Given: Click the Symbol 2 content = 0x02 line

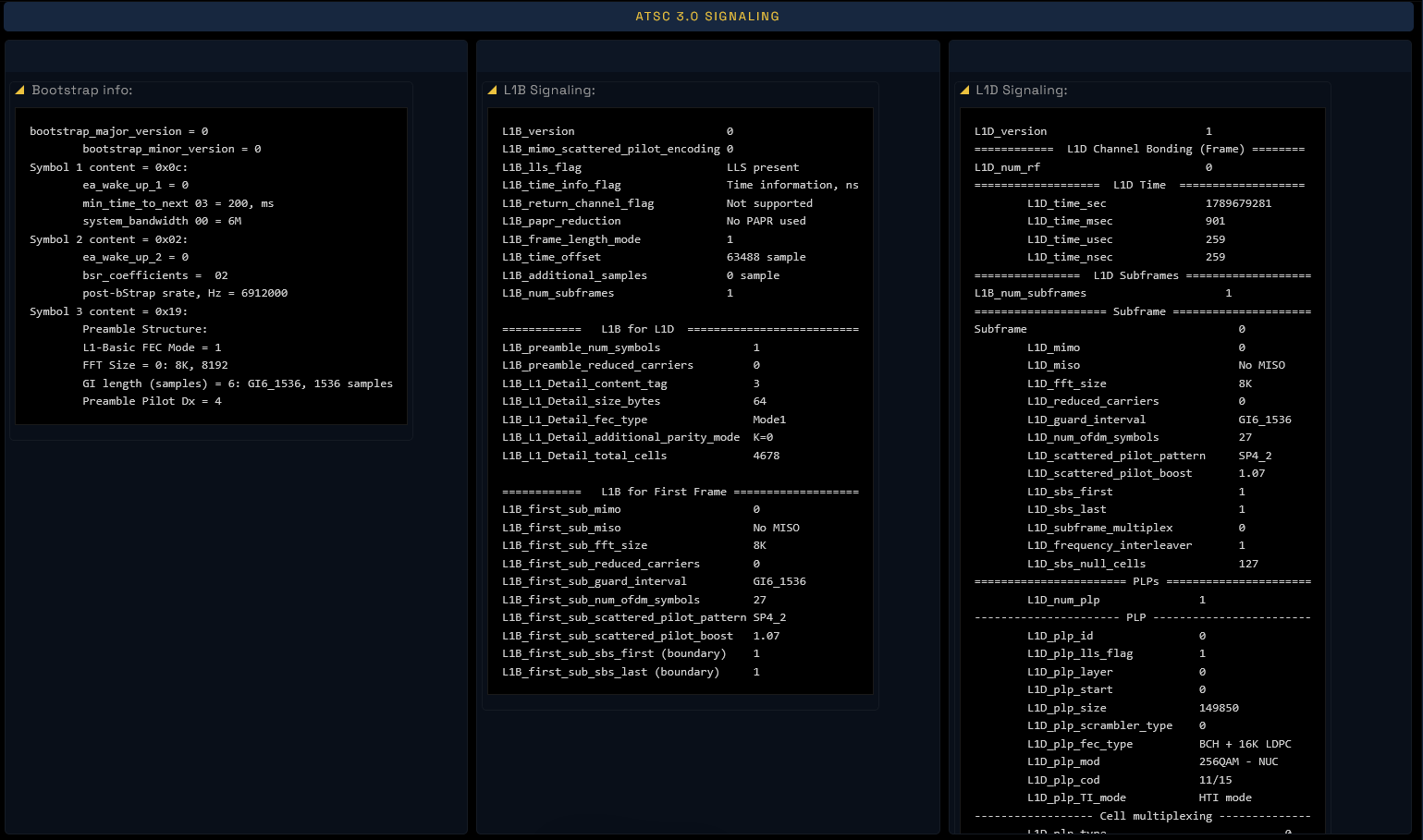Looking at the screenshot, I should (109, 239).
